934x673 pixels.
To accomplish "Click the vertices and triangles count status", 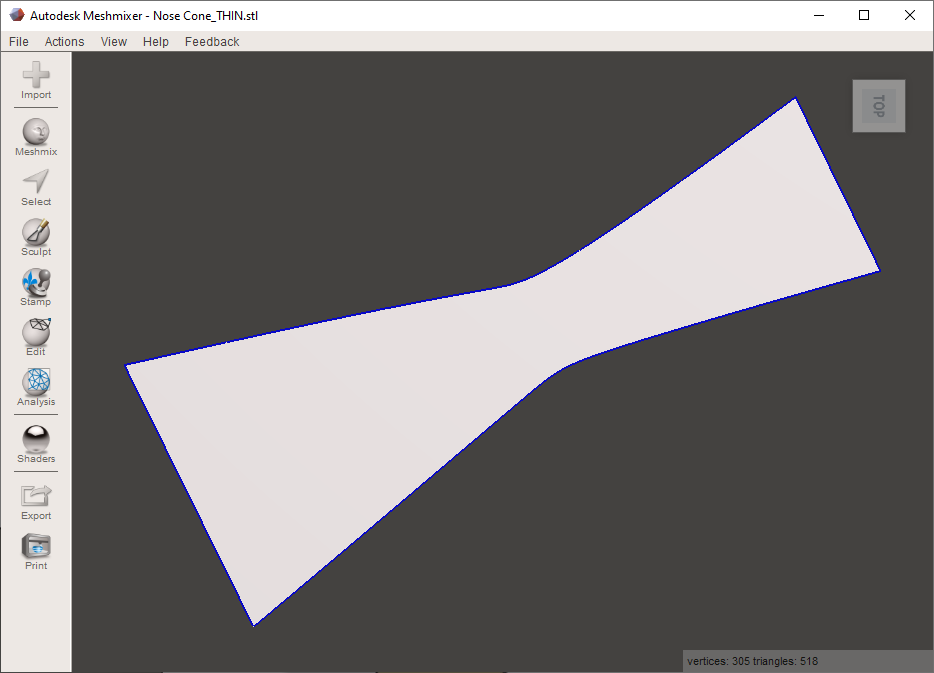I will tap(752, 661).
